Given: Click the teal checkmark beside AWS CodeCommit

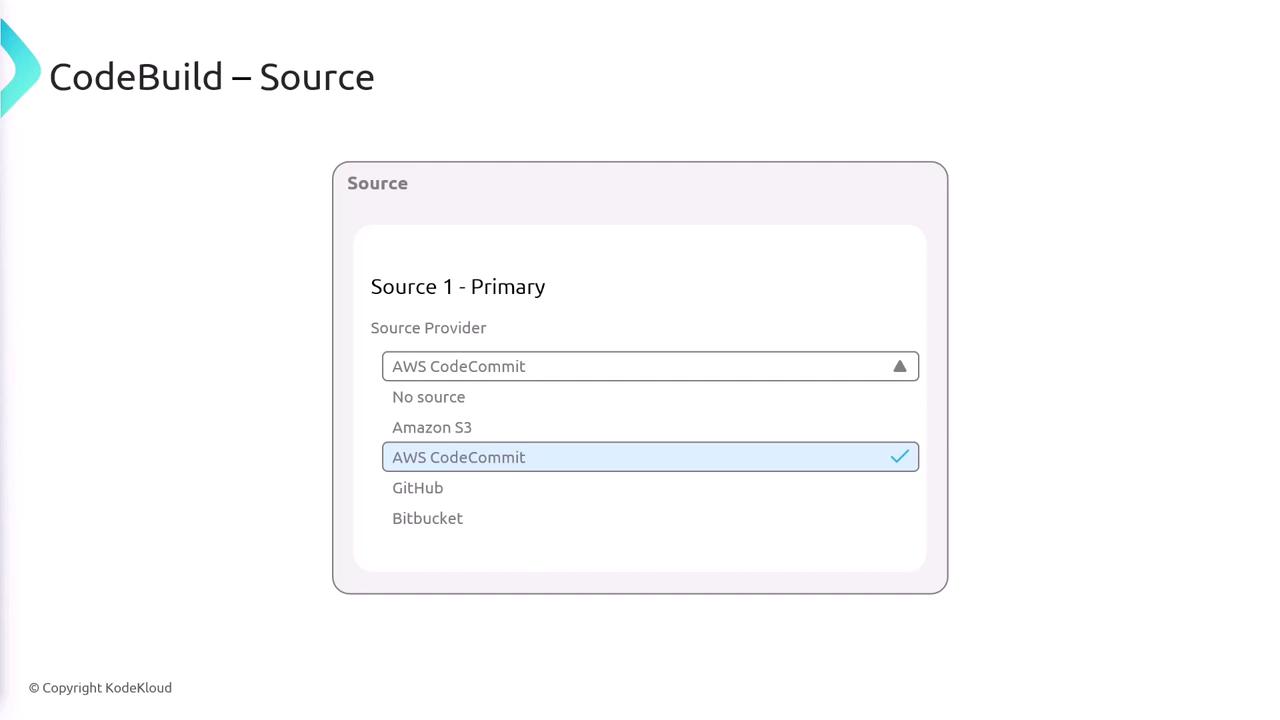Looking at the screenshot, I should 899,457.
